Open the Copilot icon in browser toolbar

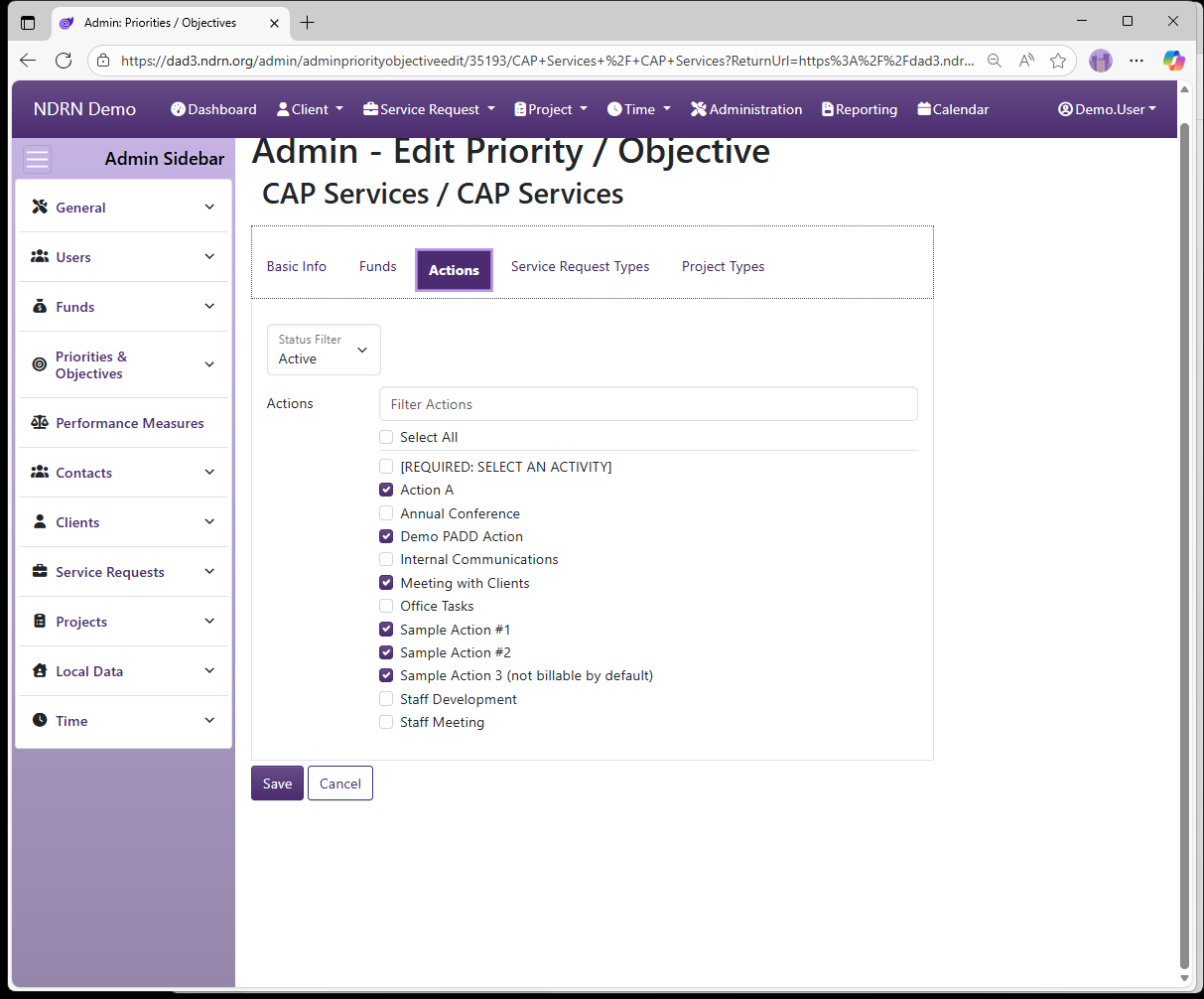tap(1174, 61)
